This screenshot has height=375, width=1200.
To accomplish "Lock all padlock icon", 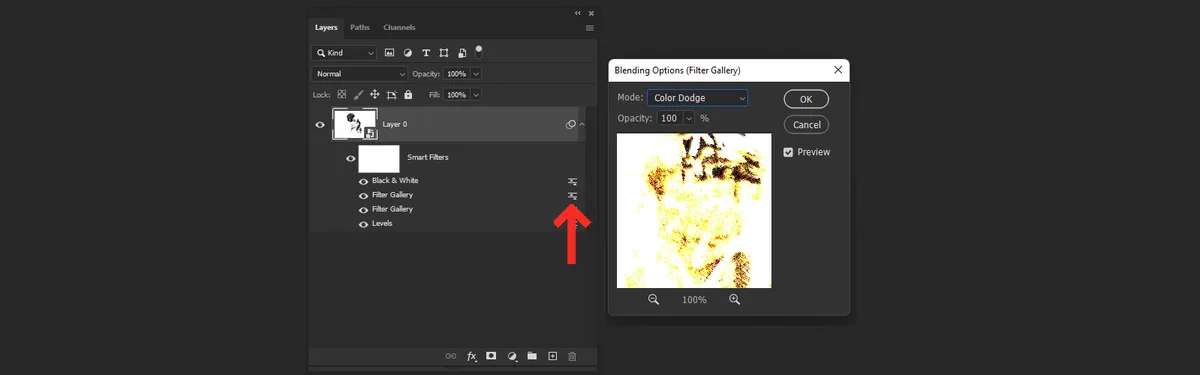I will pyautogui.click(x=408, y=95).
